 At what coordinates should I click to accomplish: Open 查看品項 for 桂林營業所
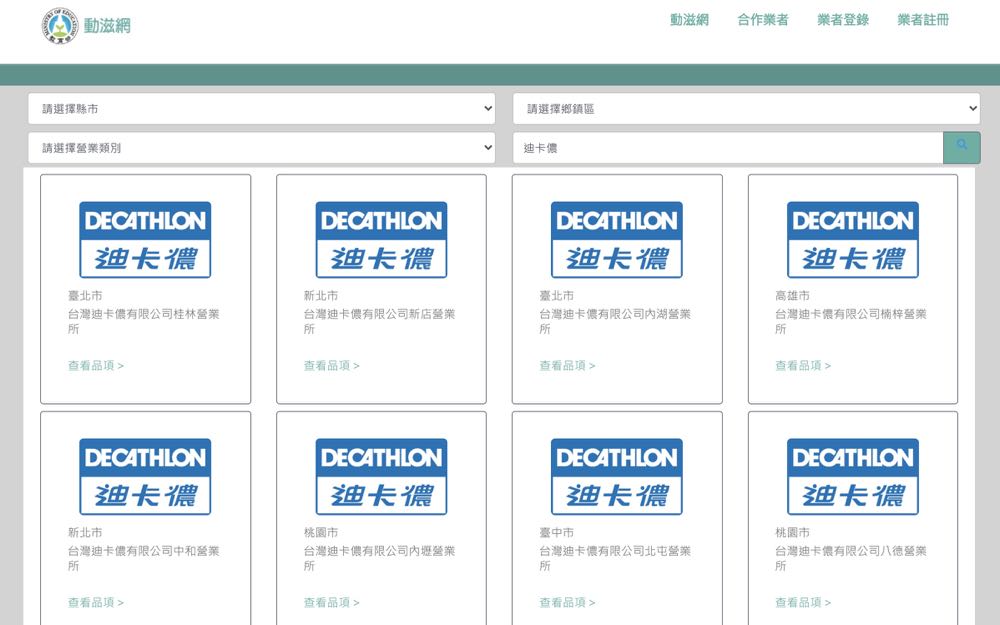96,365
